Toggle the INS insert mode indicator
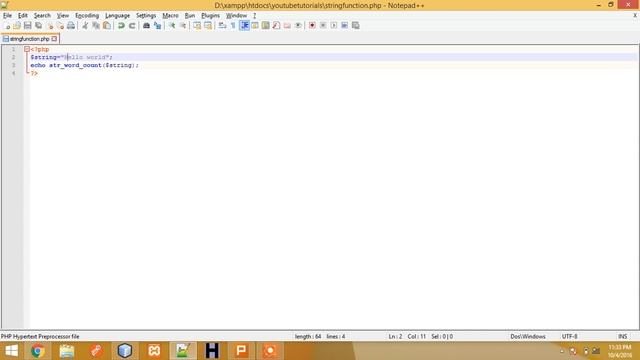This screenshot has width=640, height=360. pos(622,336)
